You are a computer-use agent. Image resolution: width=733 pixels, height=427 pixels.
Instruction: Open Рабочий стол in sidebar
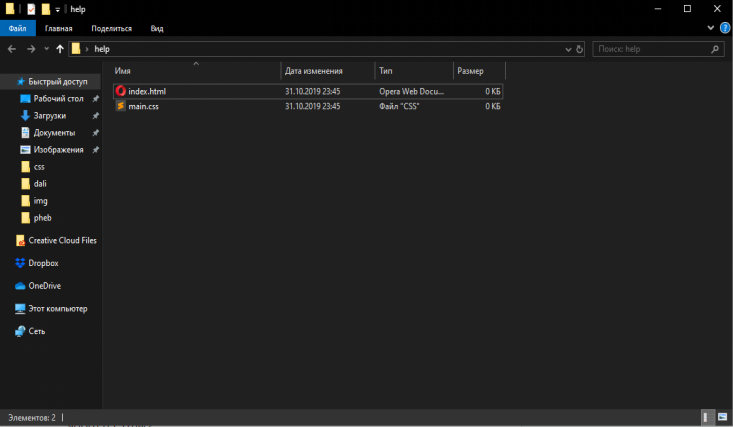pyautogui.click(x=58, y=99)
